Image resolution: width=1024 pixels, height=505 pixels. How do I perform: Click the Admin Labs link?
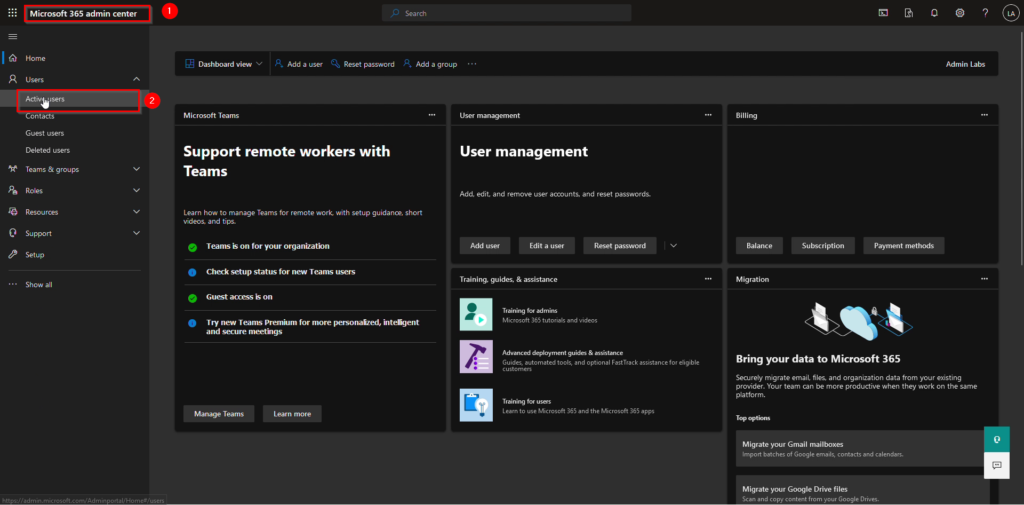965,64
